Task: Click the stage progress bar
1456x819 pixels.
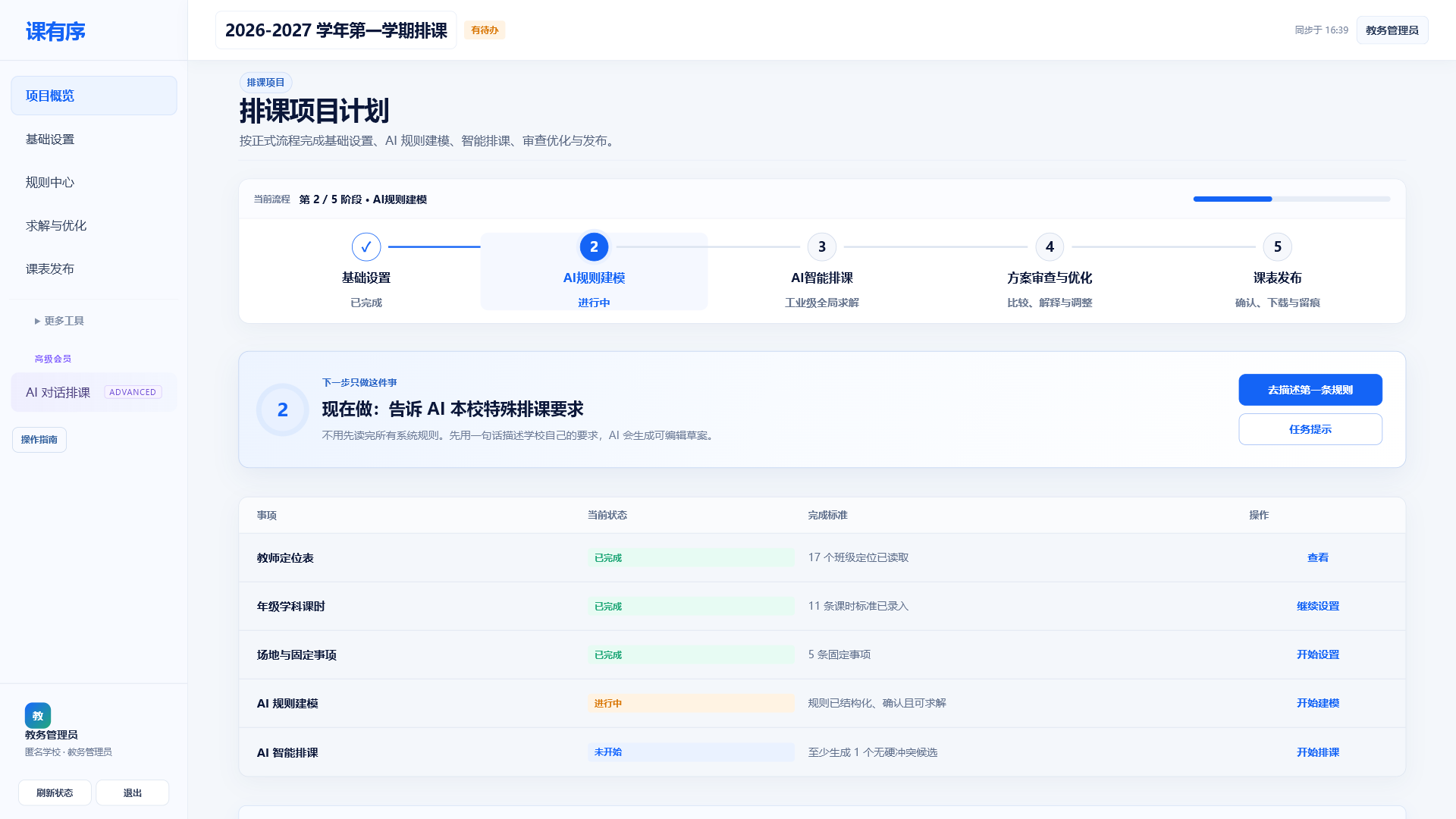Action: pos(1291,199)
